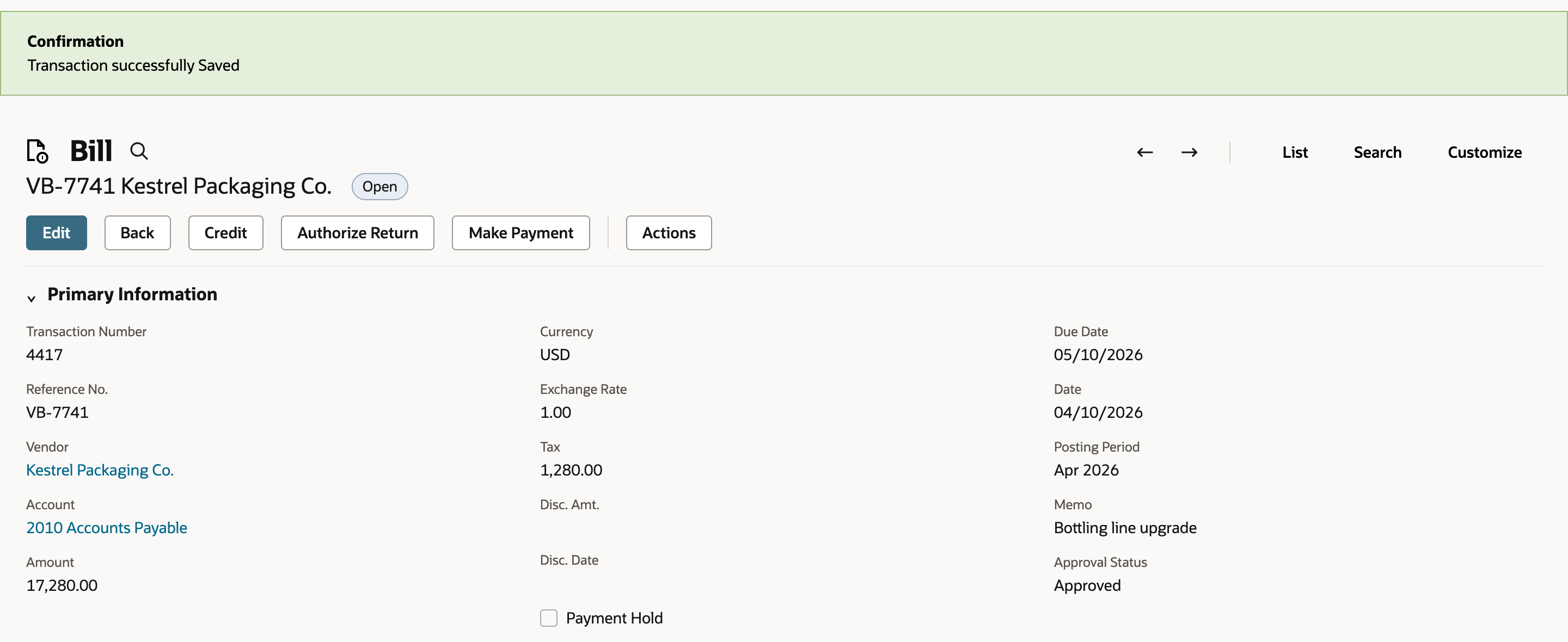Click the VB-7741 Kestrel Packaging Co. title
This screenshot has height=642, width=1568.
pyautogui.click(x=179, y=186)
